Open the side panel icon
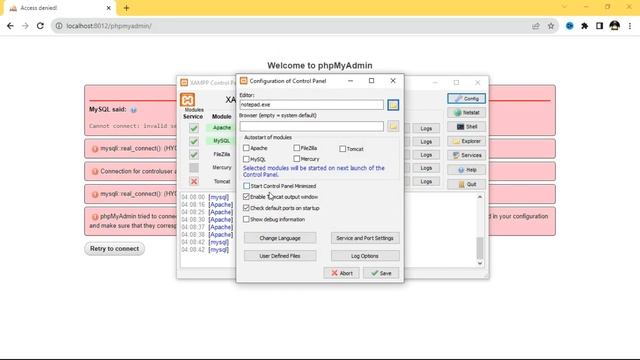Viewport: 640px width, 360px height. click(599, 26)
